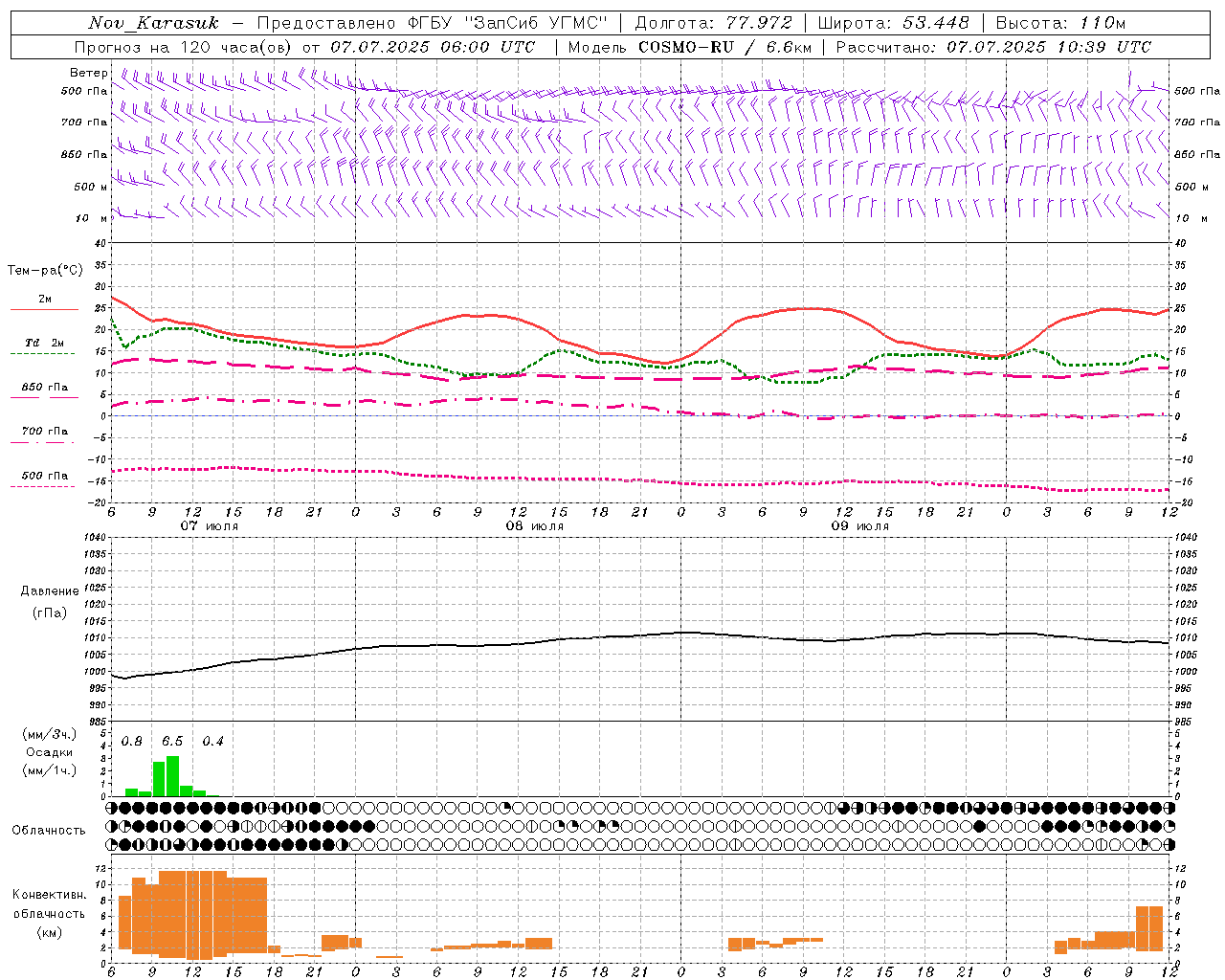
Task: Click the pink dotted 500 гПа temperature legend sample
Action: (x=43, y=486)
